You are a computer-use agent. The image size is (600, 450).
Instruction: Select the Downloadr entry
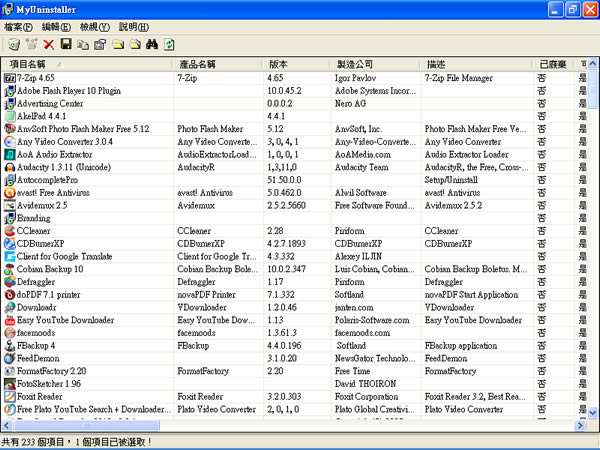[36, 308]
